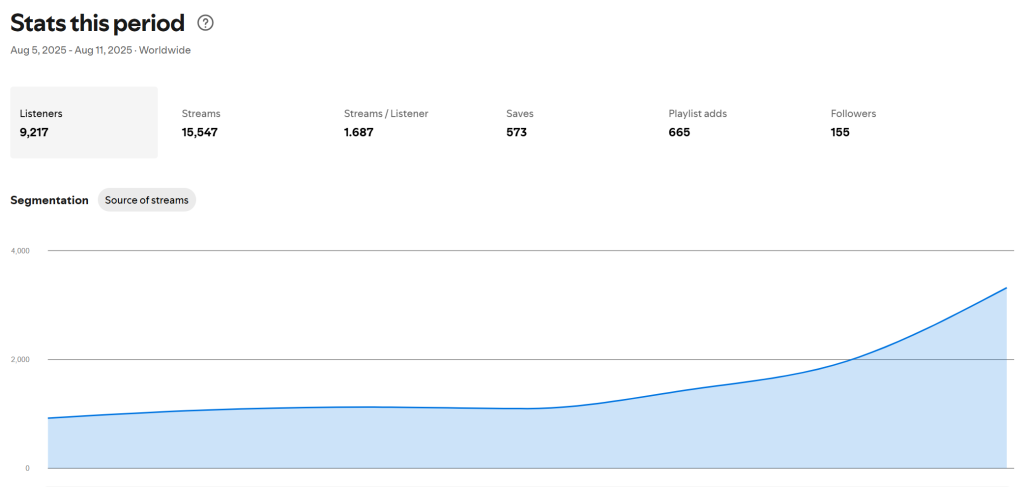
Task: Click where the line crosses the 2,000 gridline
Action: tap(850, 359)
